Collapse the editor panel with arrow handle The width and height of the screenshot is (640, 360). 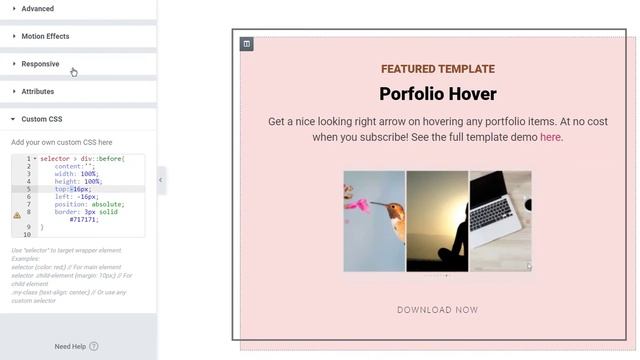point(161,180)
